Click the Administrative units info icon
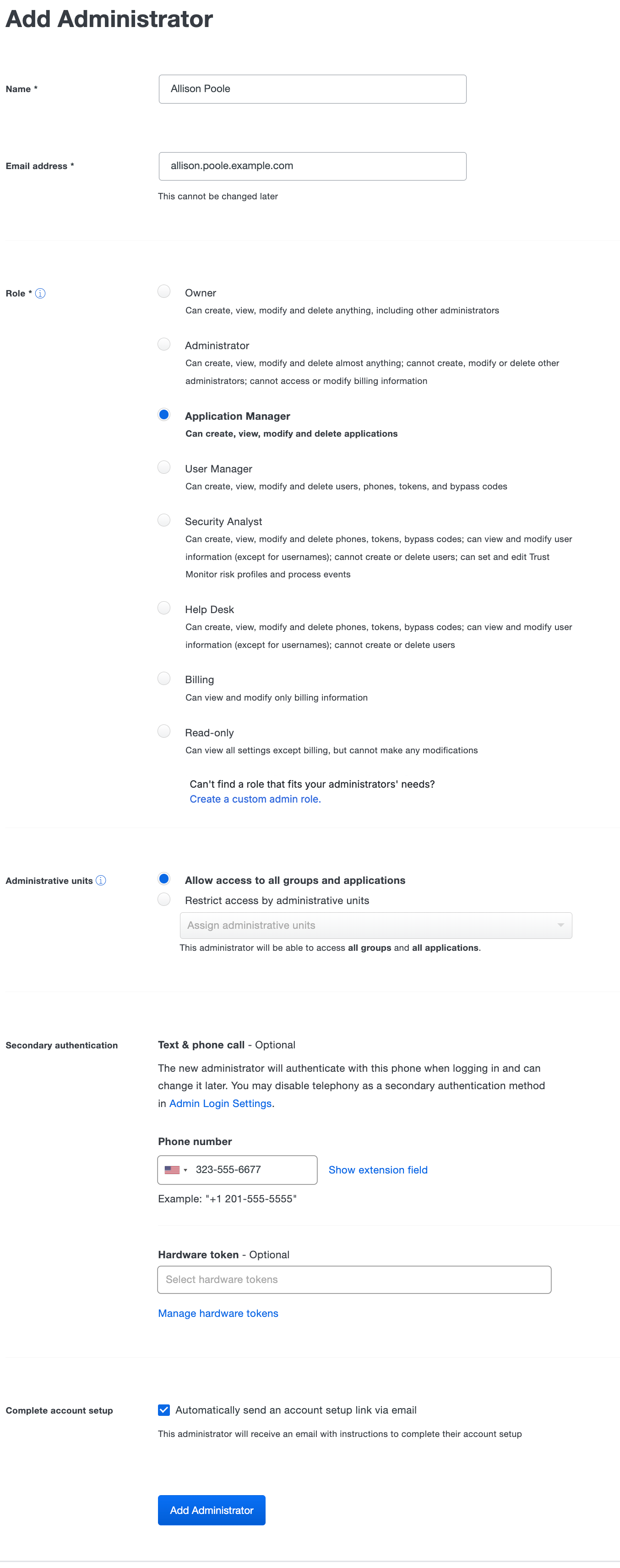Image resolution: width=620 pixels, height=1568 pixels. (101, 880)
